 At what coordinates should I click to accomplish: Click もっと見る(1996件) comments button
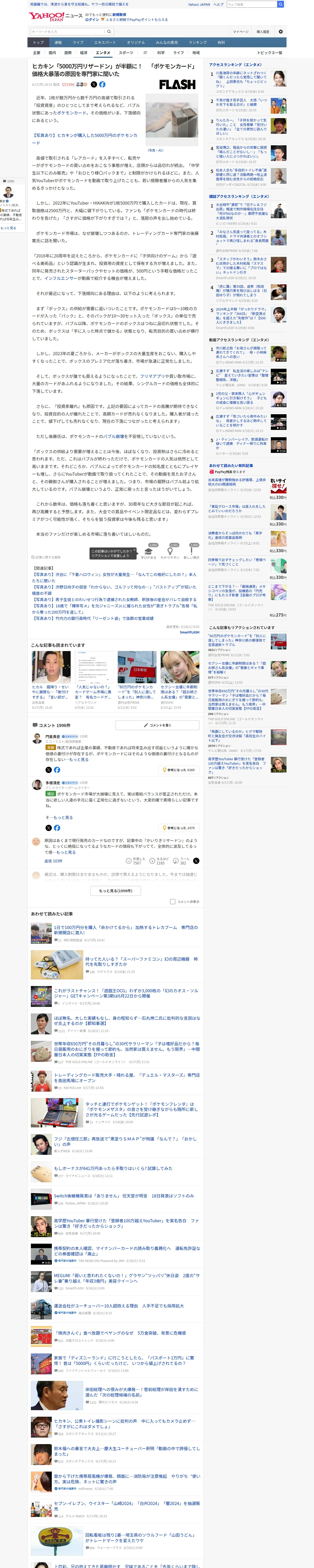(x=115, y=891)
